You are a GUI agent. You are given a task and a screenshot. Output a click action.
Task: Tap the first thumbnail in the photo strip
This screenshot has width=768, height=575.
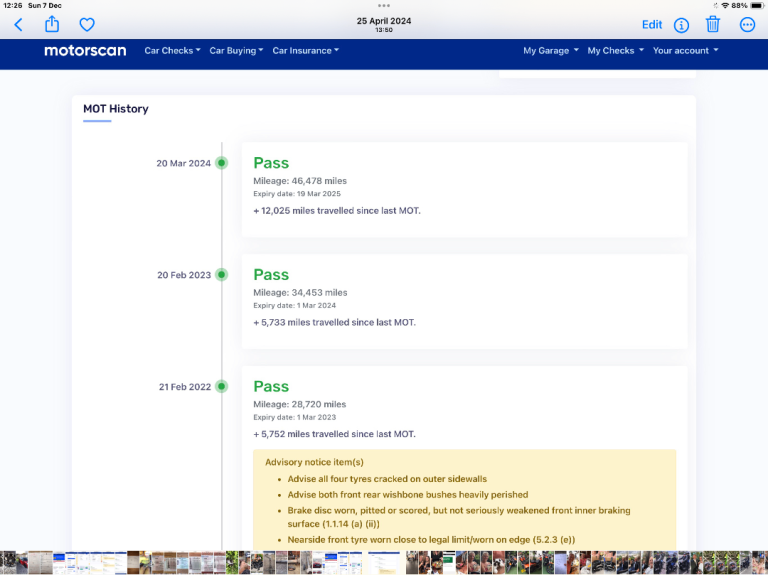click(7, 563)
